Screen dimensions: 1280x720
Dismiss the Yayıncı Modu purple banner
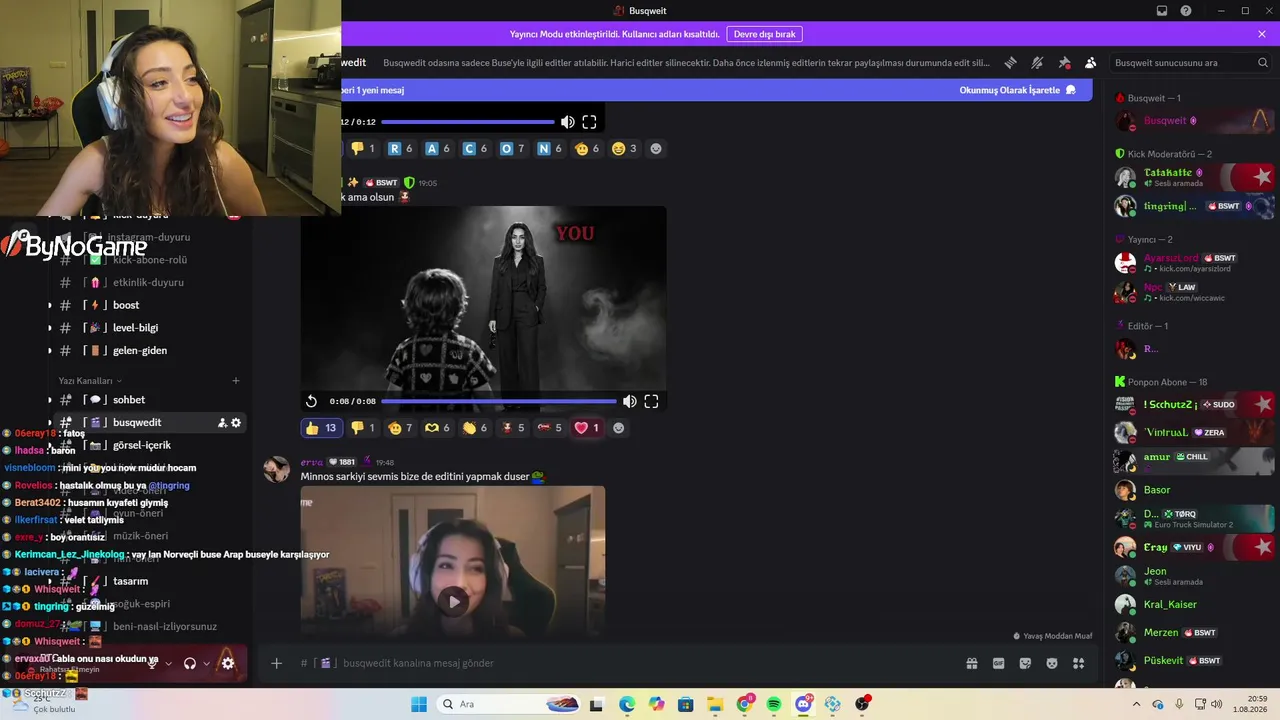point(1262,34)
